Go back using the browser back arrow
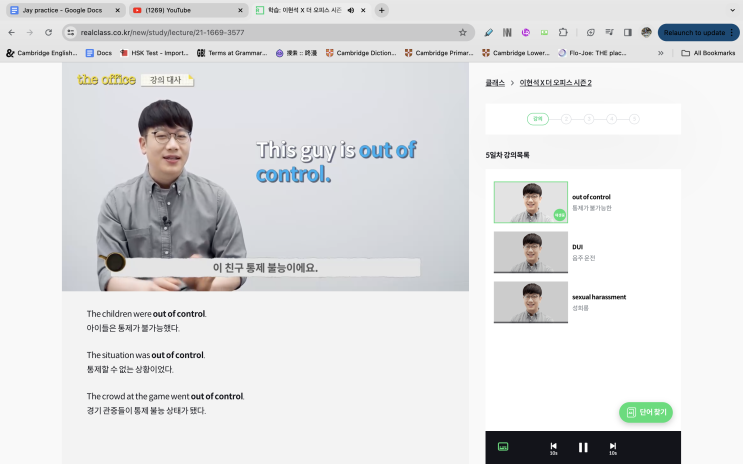The height and width of the screenshot is (464, 743). pyautogui.click(x=11, y=32)
